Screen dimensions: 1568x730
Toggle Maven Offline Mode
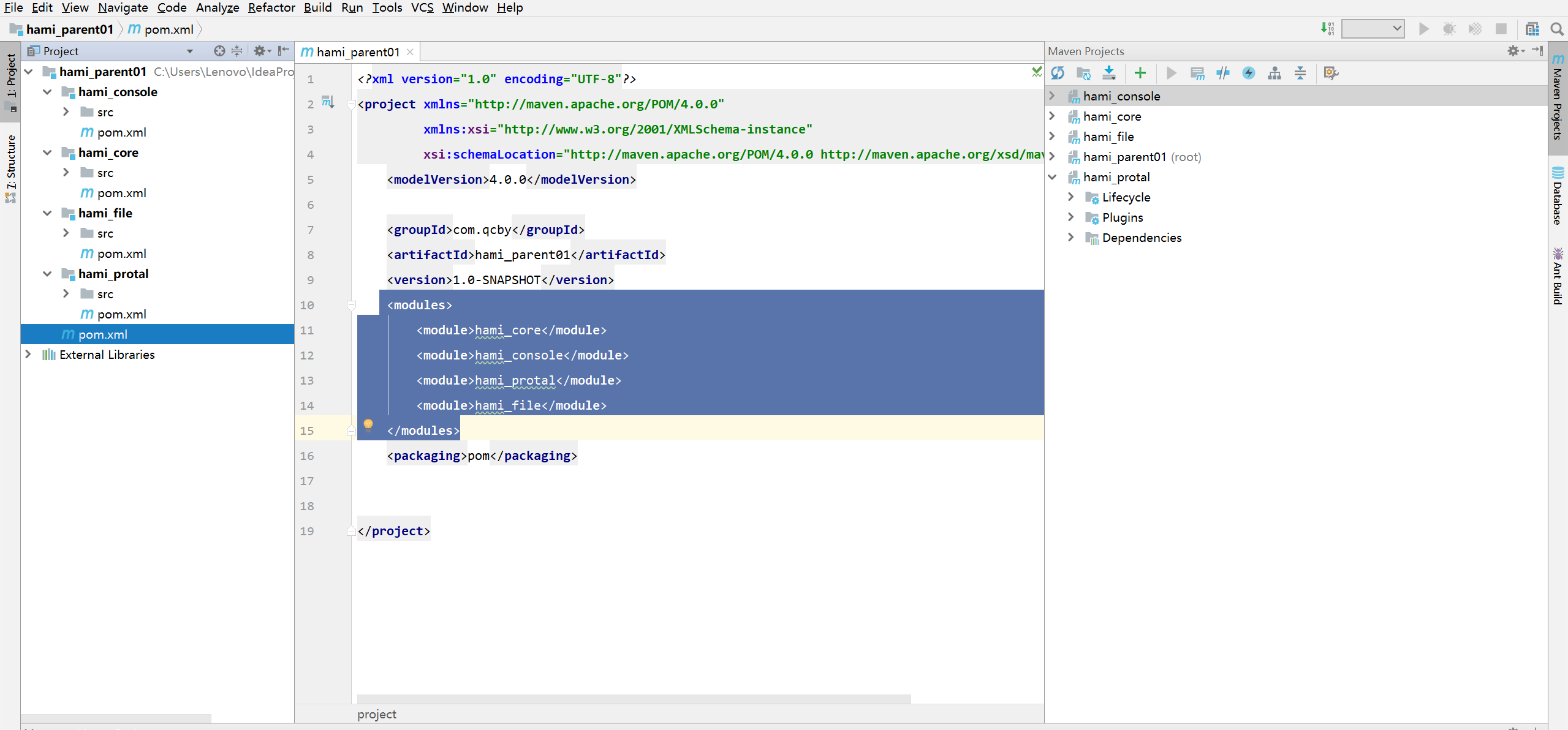point(1223,73)
